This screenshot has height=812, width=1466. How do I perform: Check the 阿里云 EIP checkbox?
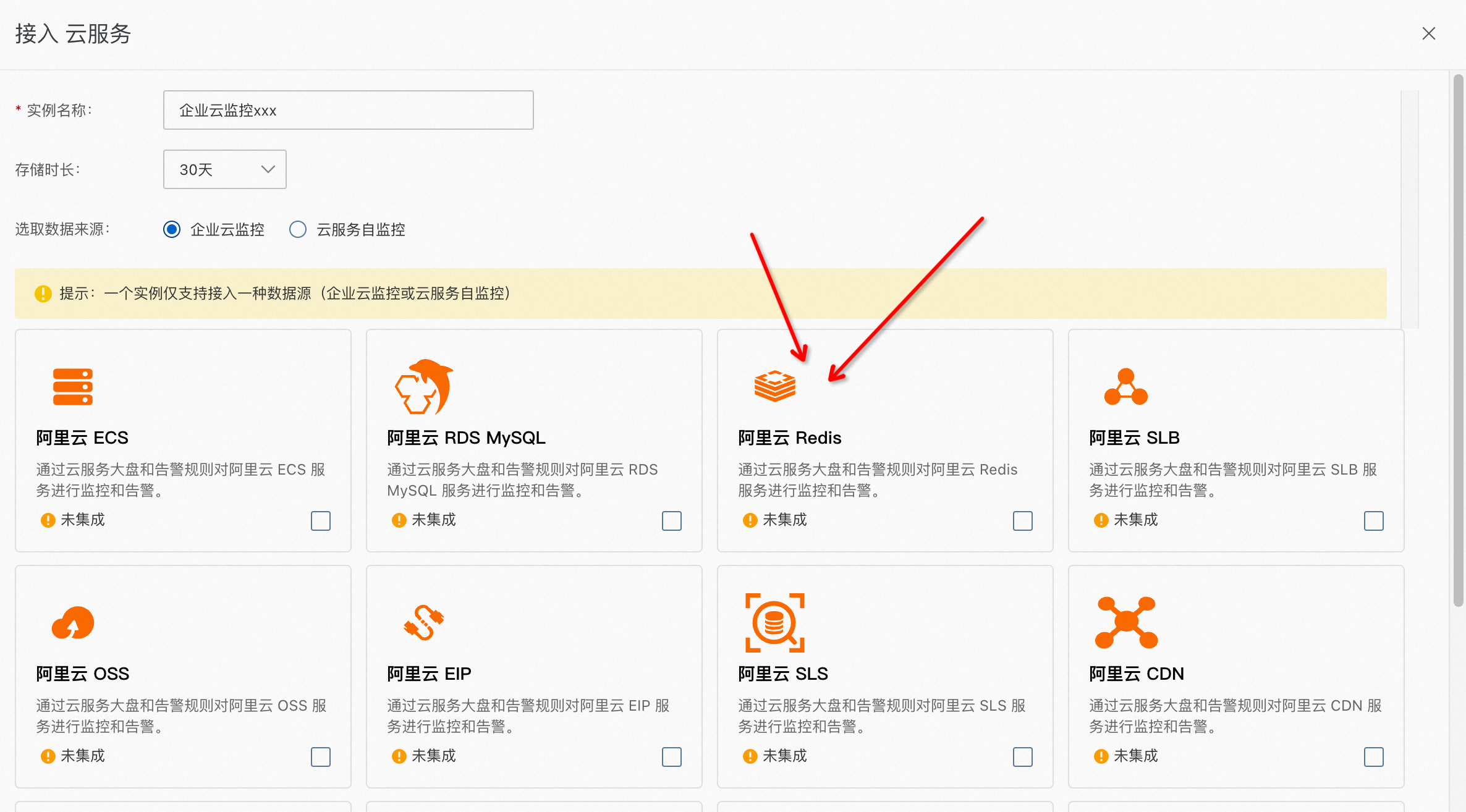(672, 757)
